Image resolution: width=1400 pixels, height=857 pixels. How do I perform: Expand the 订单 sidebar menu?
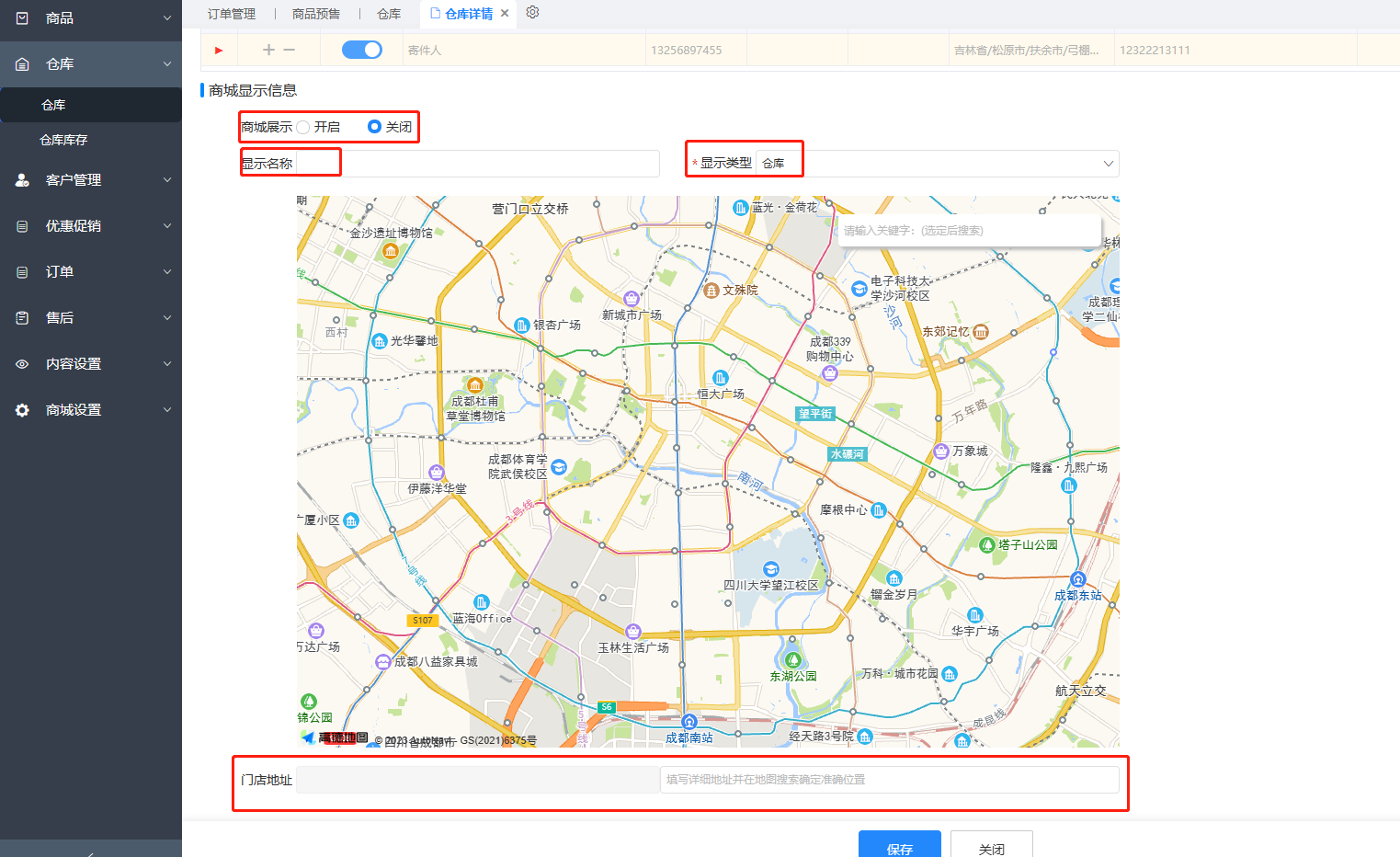click(167, 271)
